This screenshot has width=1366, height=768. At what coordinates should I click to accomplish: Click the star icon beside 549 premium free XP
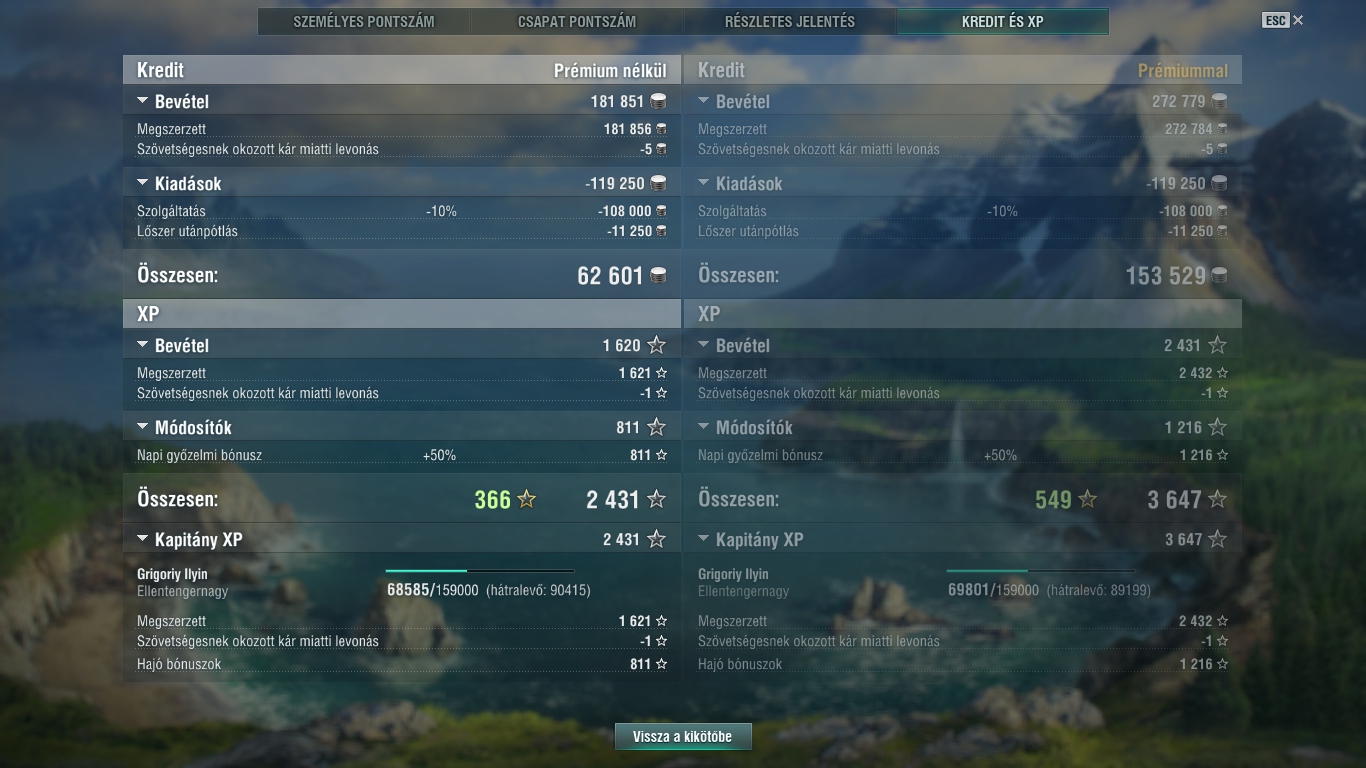coord(1087,499)
